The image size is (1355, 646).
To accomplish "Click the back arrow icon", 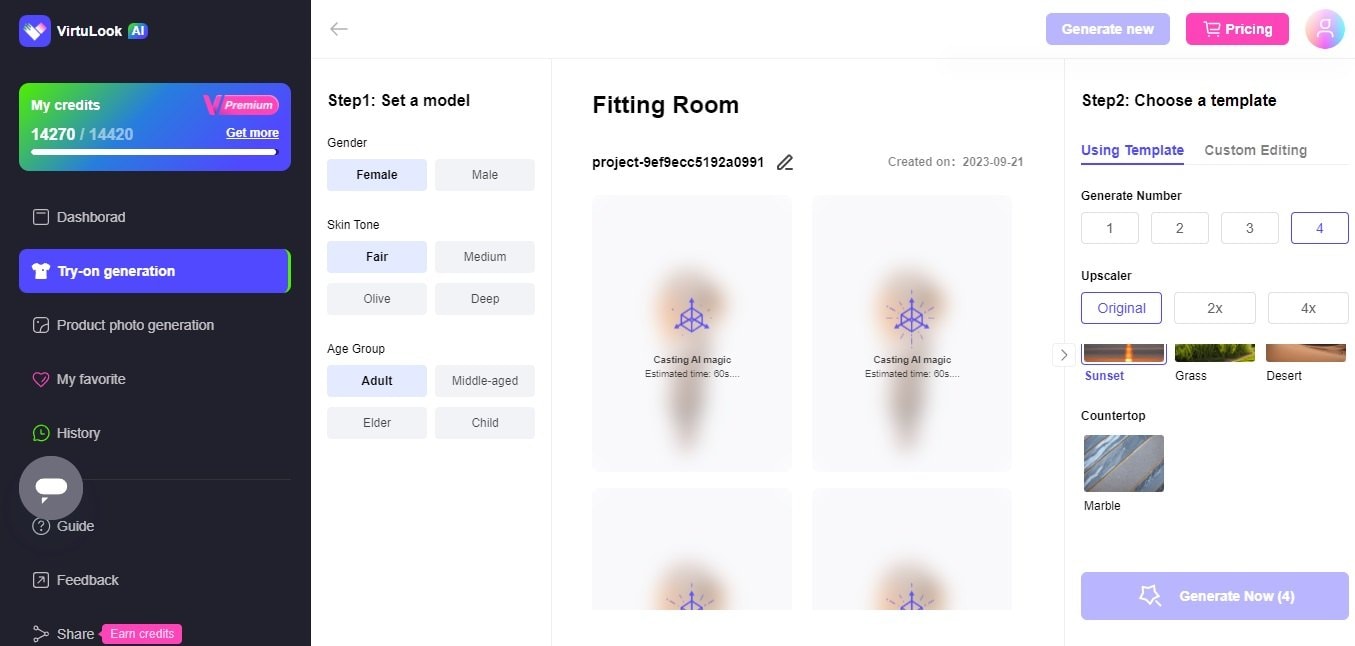I will click(x=339, y=29).
